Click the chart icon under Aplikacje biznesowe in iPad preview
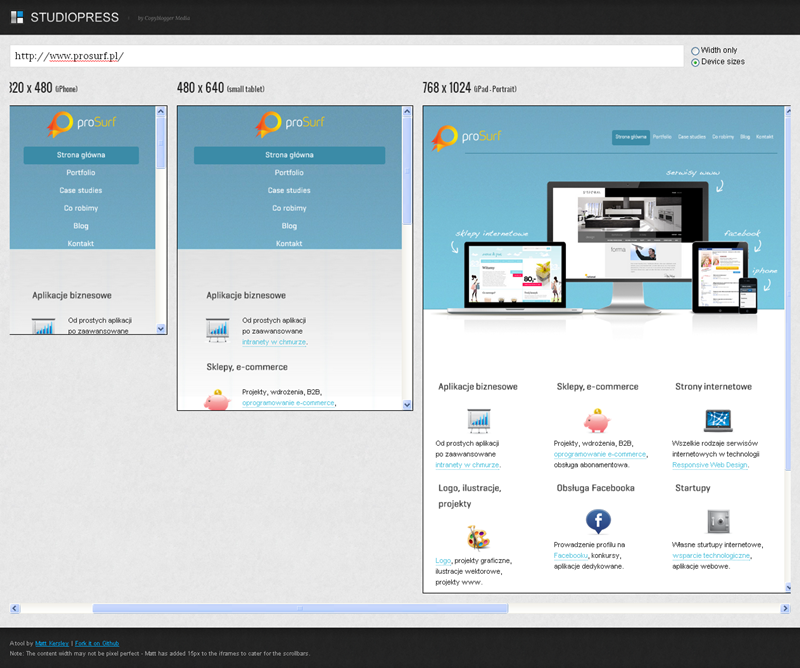 478,419
